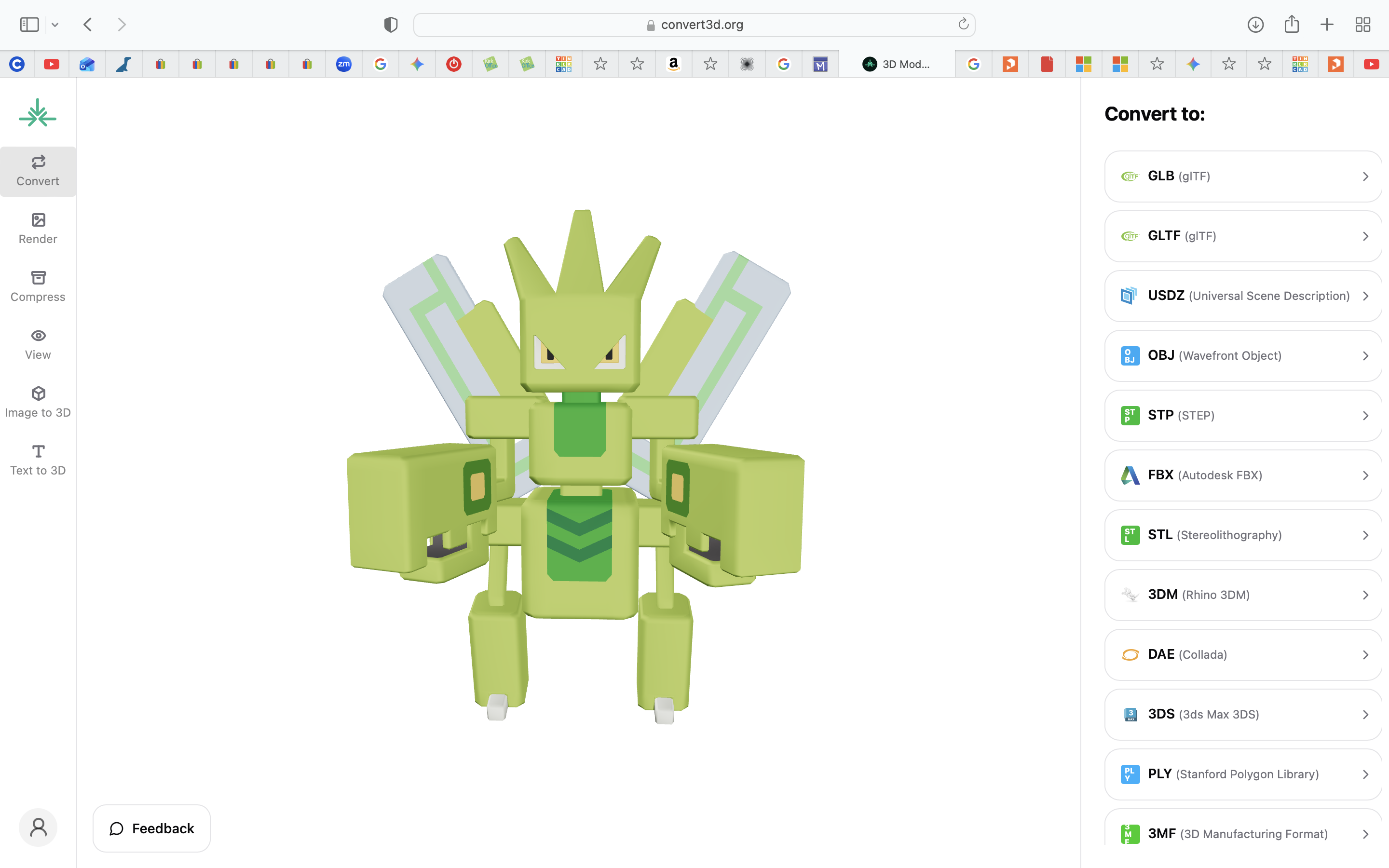The width and height of the screenshot is (1389, 868).
Task: Click the STP green file icon
Action: 1130,415
